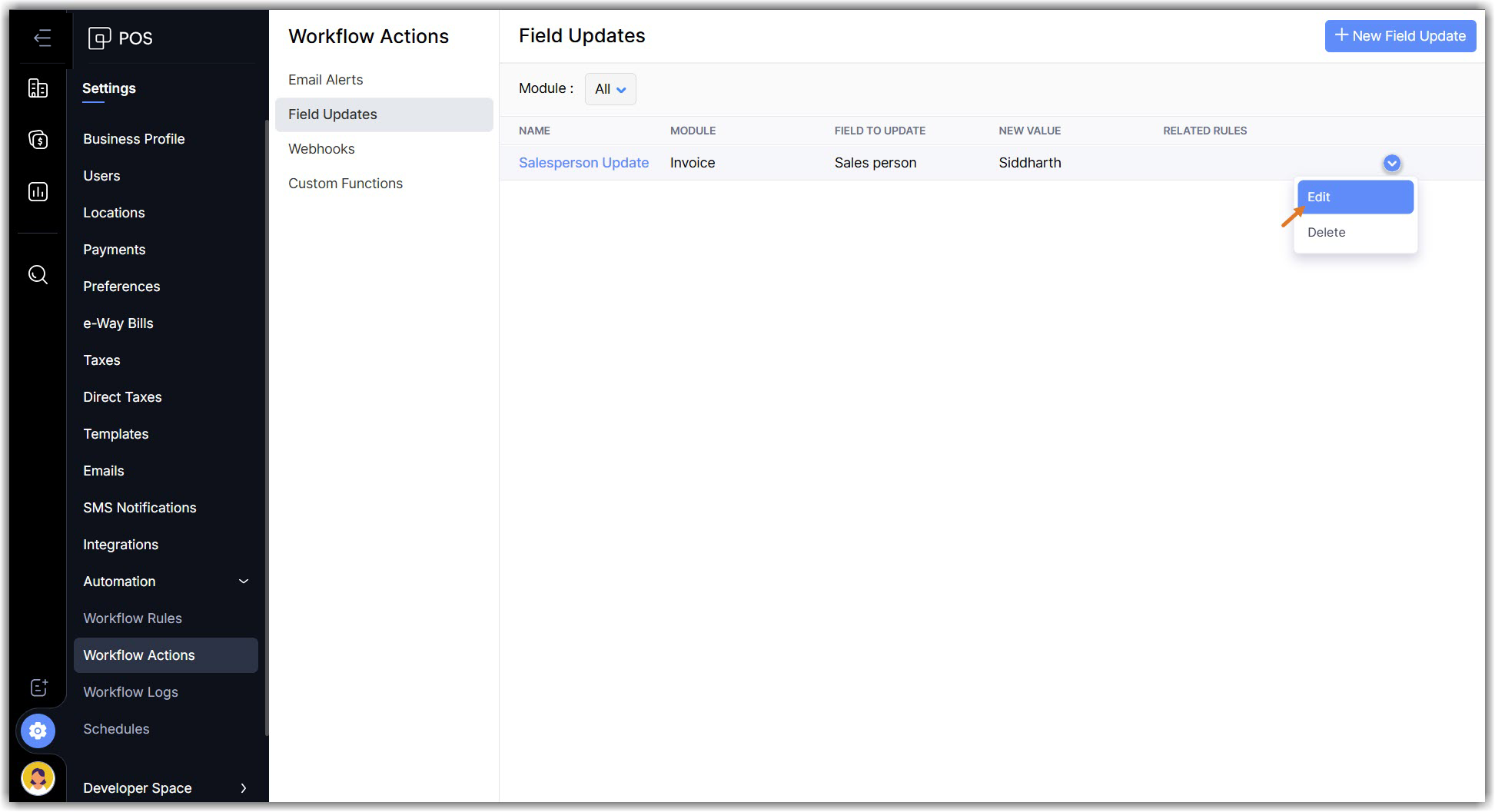Navigate to Workflow Rules in the sidebar
This screenshot has width=1495, height=812.
tap(132, 618)
